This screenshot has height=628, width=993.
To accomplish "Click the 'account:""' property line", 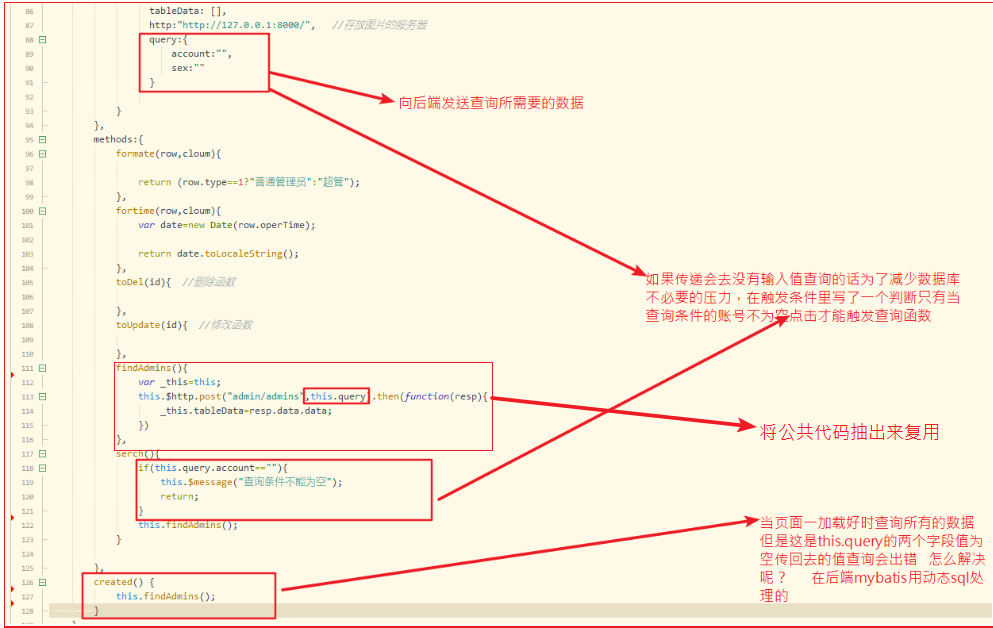I will click(201, 54).
